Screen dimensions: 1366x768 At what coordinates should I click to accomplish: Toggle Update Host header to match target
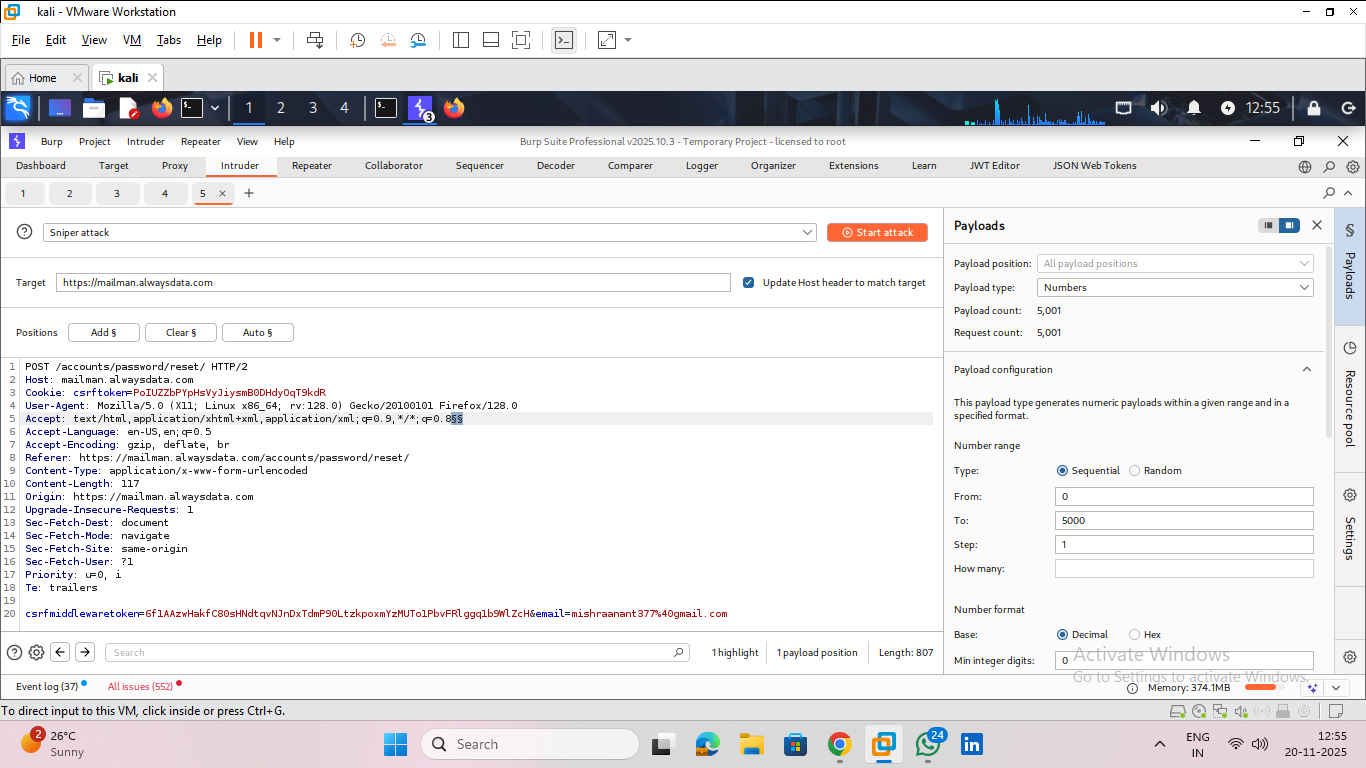(x=748, y=283)
